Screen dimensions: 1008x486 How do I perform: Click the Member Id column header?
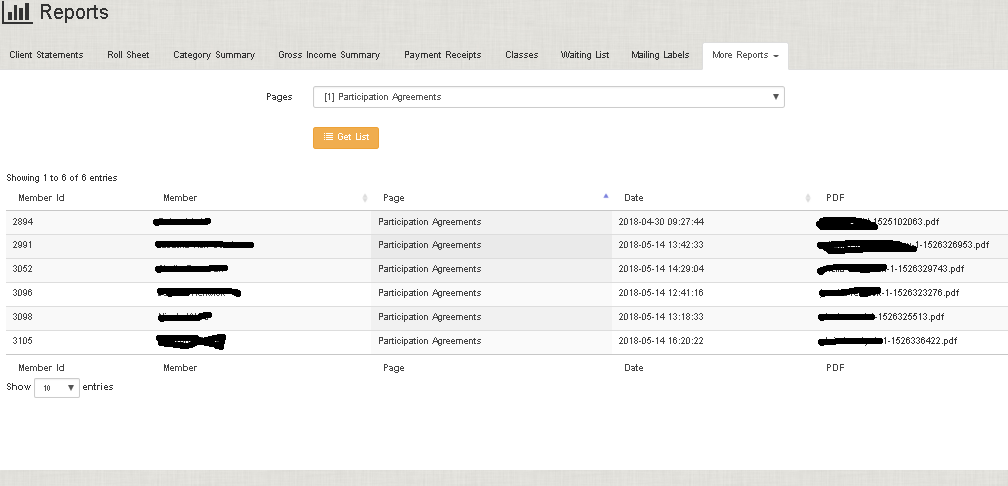pyautogui.click(x=41, y=198)
